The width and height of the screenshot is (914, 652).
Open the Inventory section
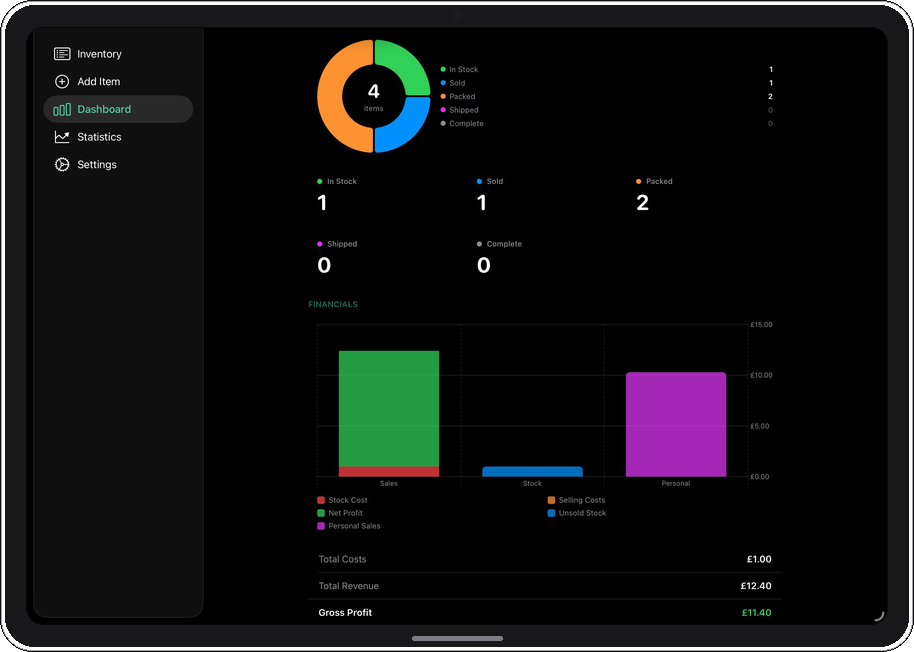[x=118, y=54]
